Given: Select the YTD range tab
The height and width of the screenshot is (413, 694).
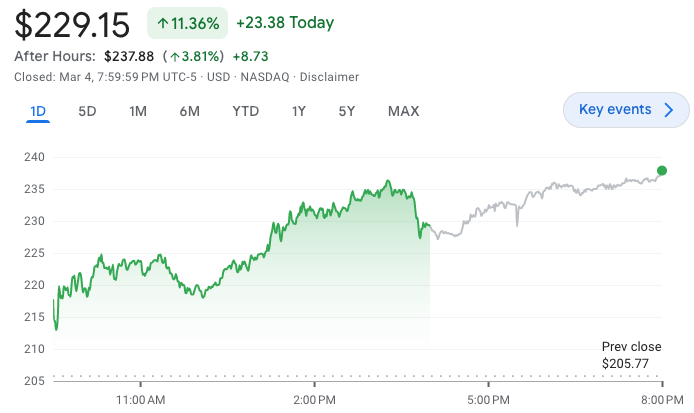Looking at the screenshot, I should 245,111.
